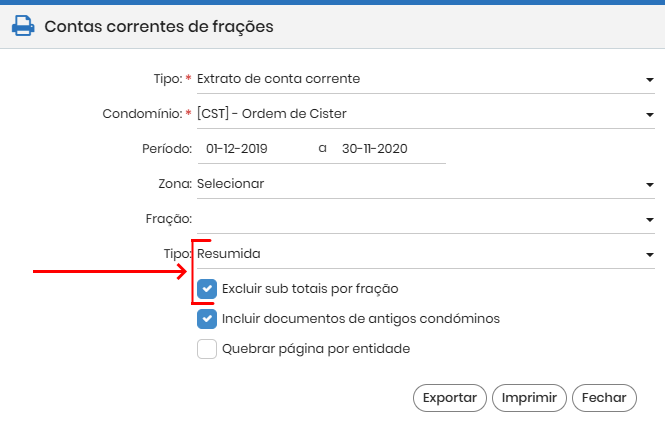
Task: Select the Extrato de conta corrente field
Action: click(425, 79)
